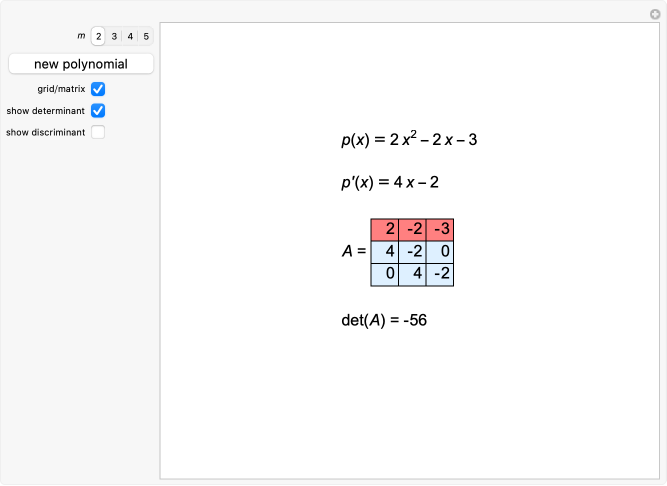Image resolution: width=667 pixels, height=486 pixels.
Task: Uncheck the grid/matrix checkbox
Action: tap(98, 89)
